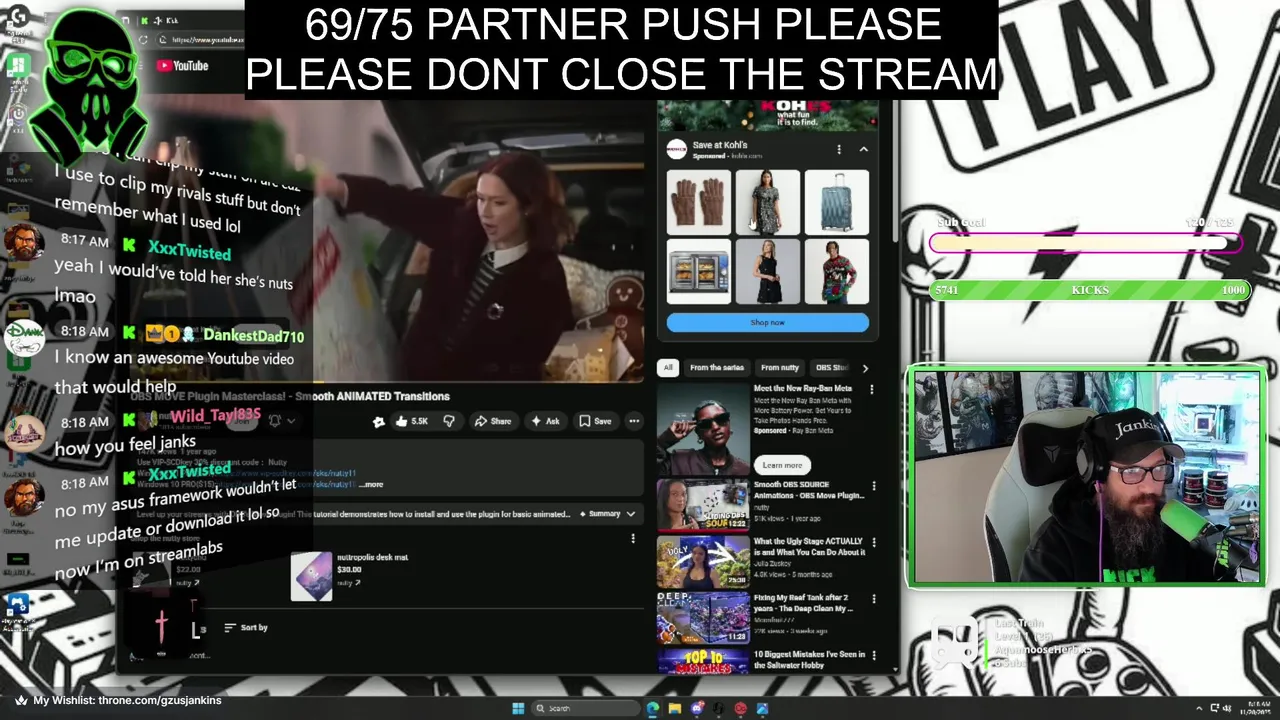Click the YouTube logo in the browser
This screenshot has width=1280, height=720.
pos(182,66)
